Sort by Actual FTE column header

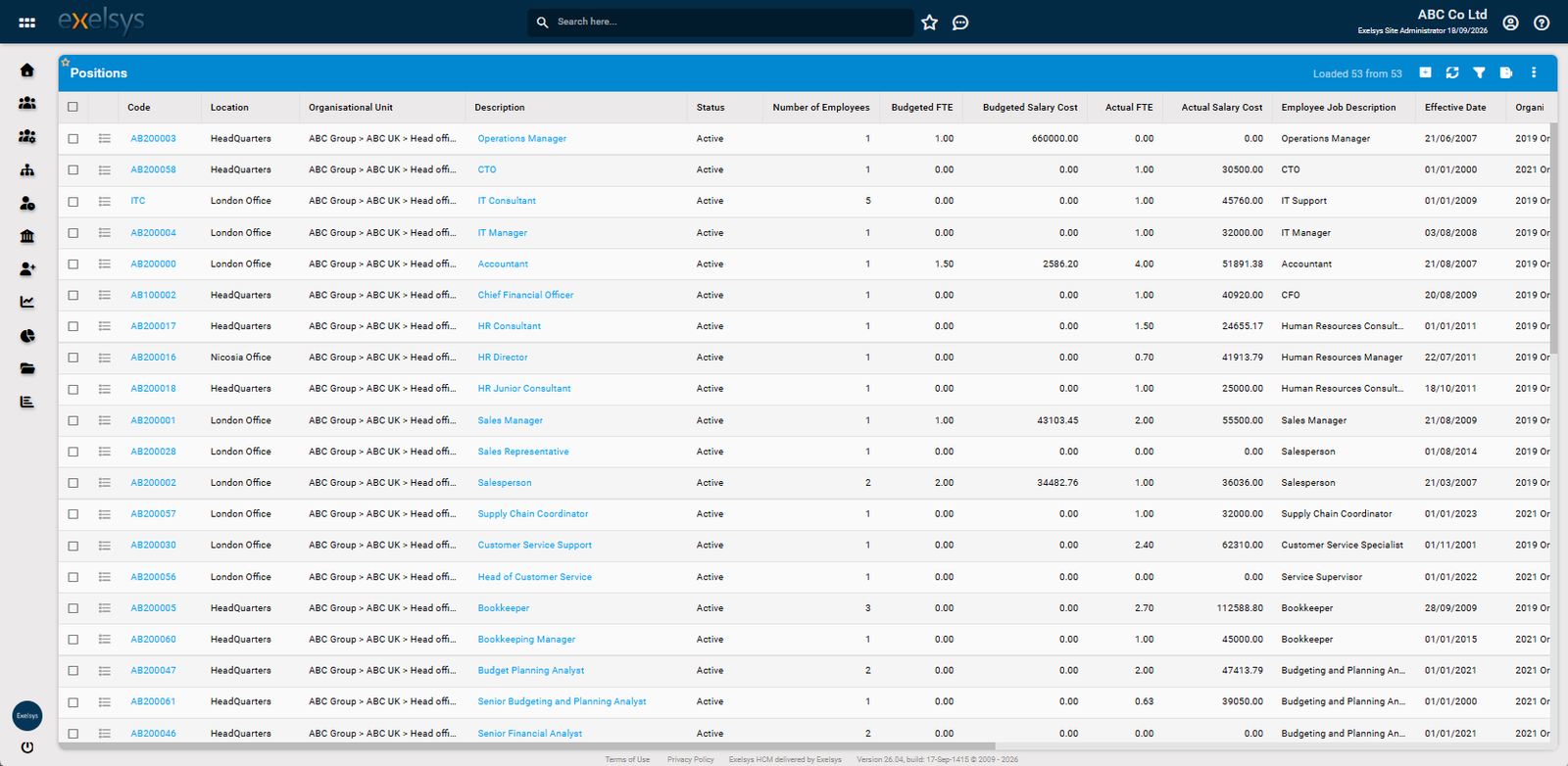[1129, 108]
